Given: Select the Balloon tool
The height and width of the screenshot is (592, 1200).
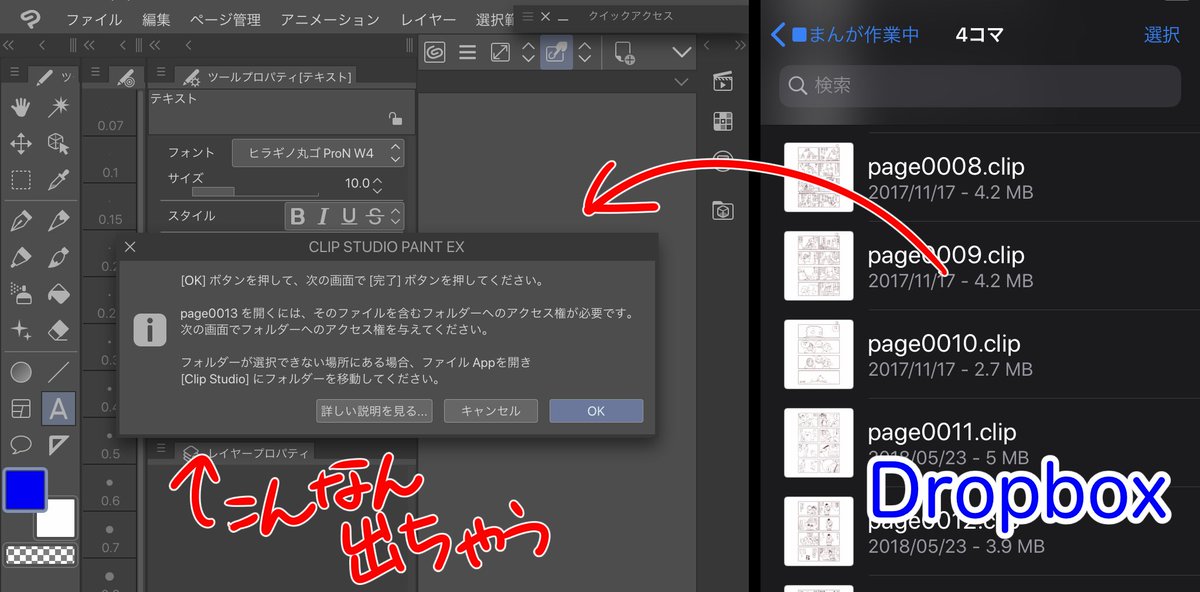Looking at the screenshot, I should click(20, 444).
